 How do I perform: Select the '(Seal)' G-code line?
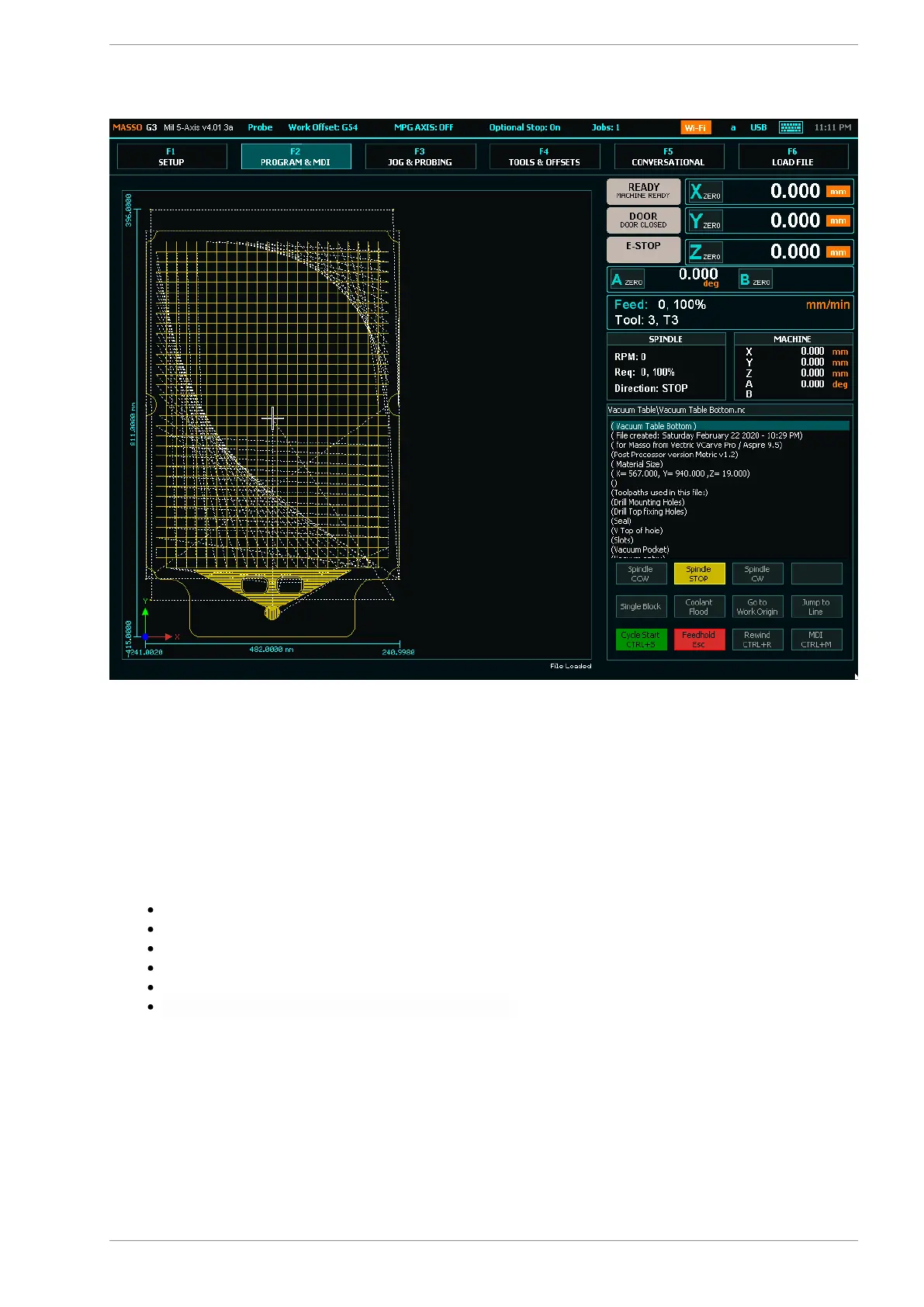point(621,522)
